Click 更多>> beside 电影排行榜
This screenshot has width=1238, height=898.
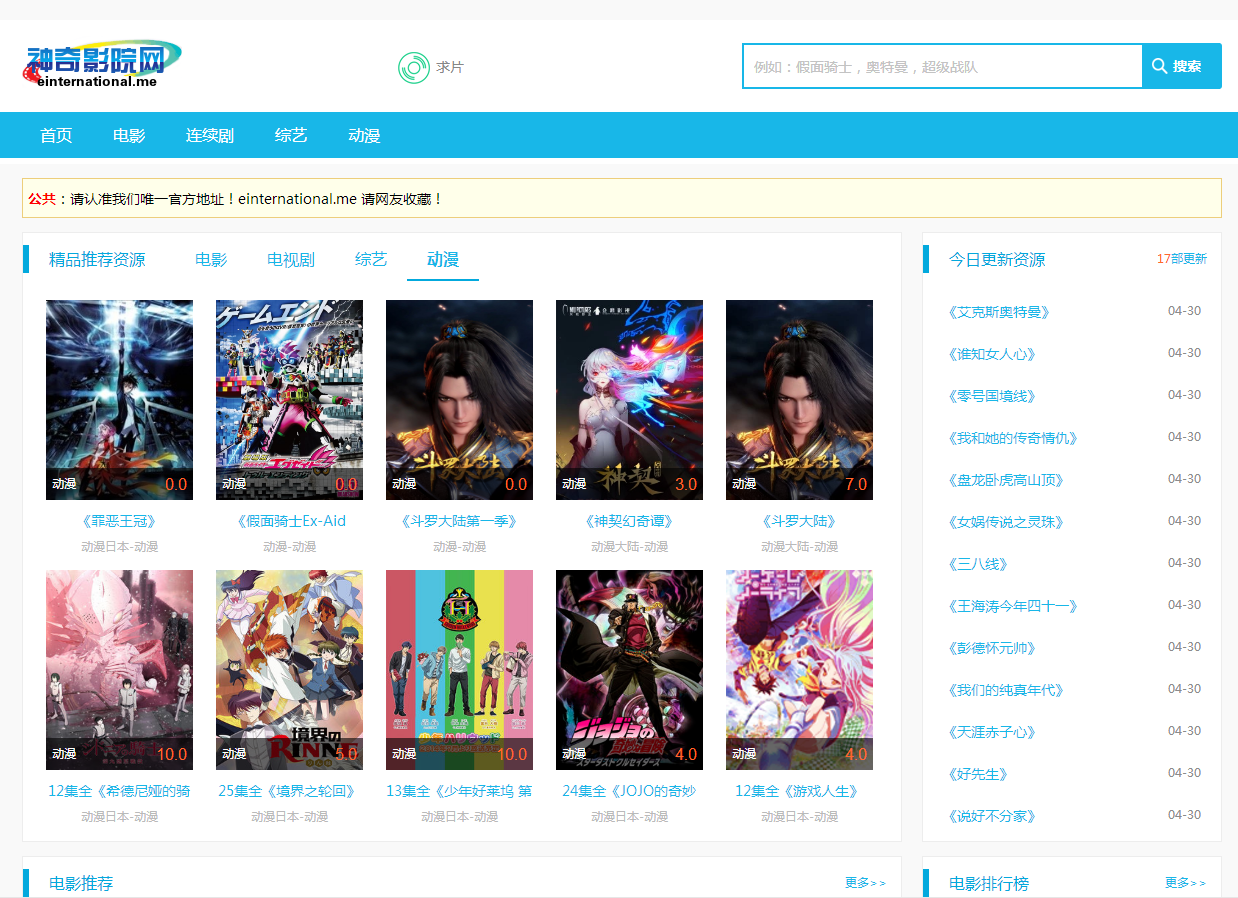[x=1185, y=883]
